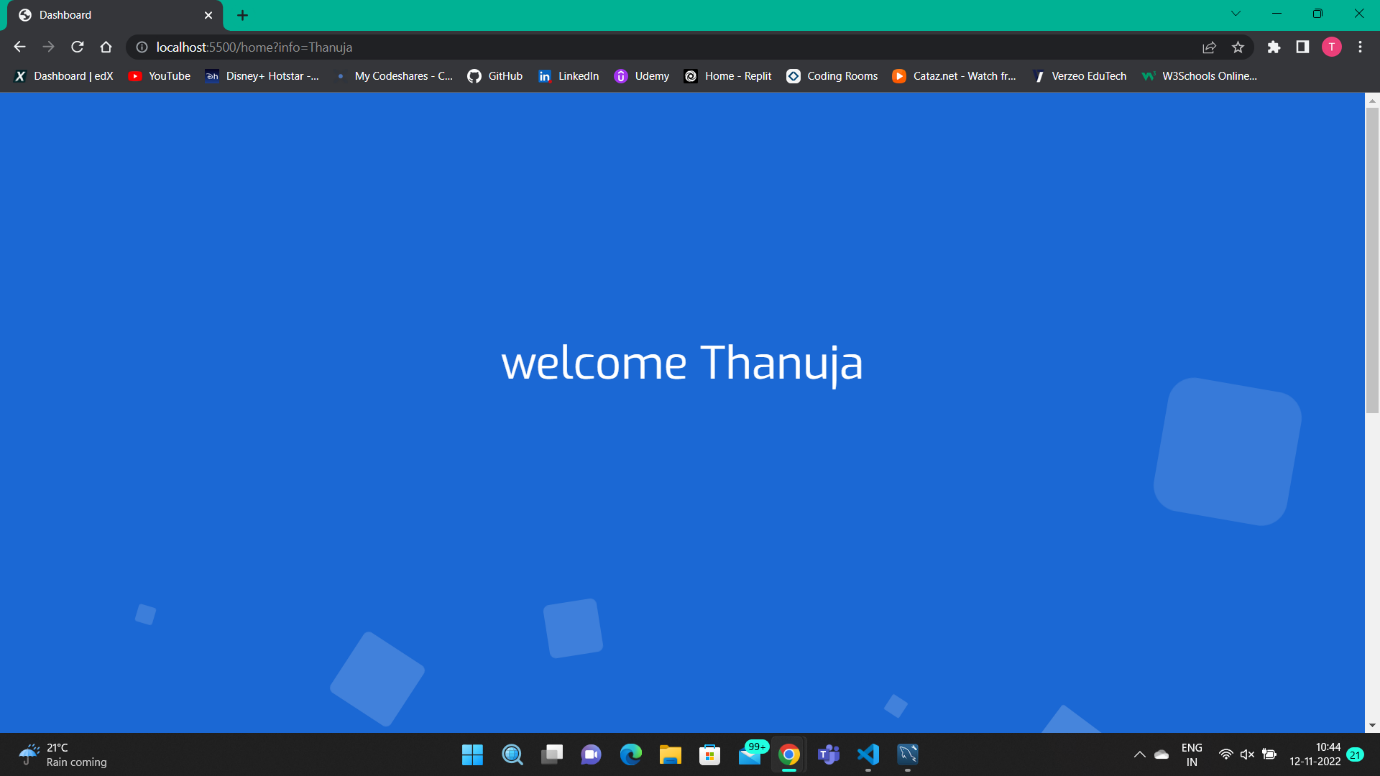
Task: Open the Windows Start menu
Action: [472, 754]
